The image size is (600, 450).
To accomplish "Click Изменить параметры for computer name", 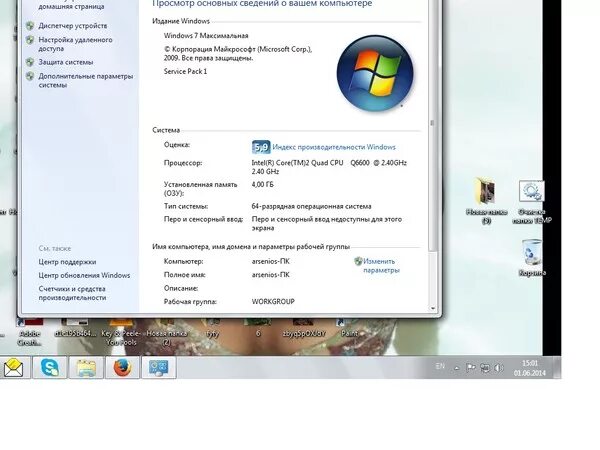I will pyautogui.click(x=381, y=266).
